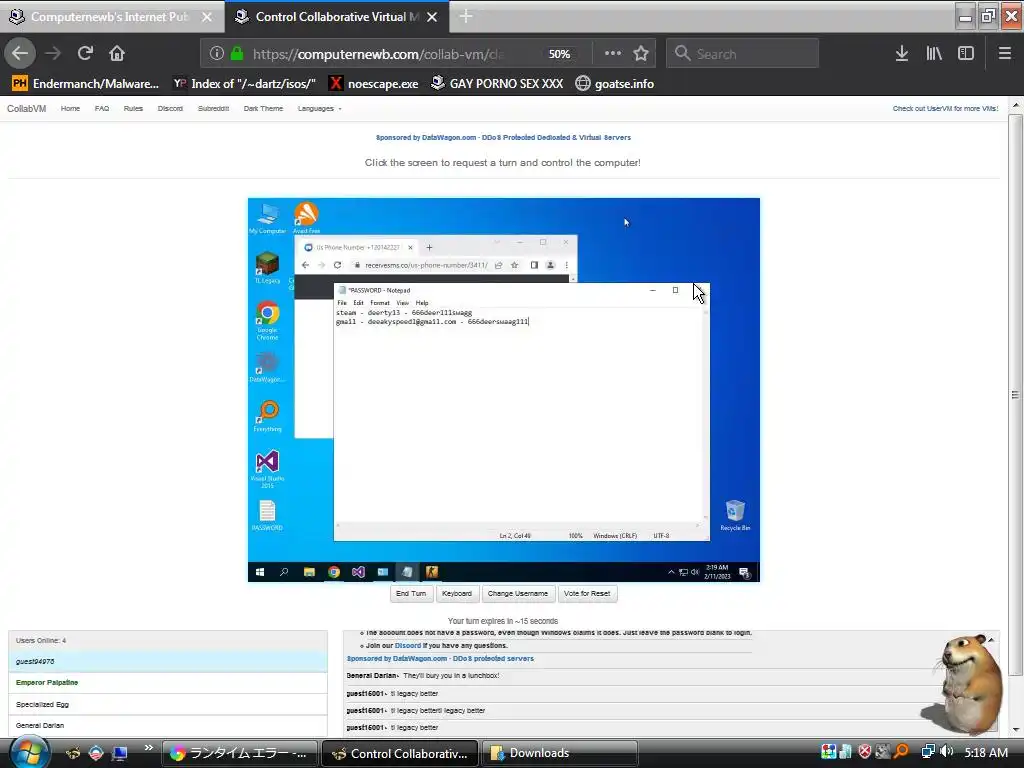Expand the Languages dropdown

pyautogui.click(x=319, y=108)
